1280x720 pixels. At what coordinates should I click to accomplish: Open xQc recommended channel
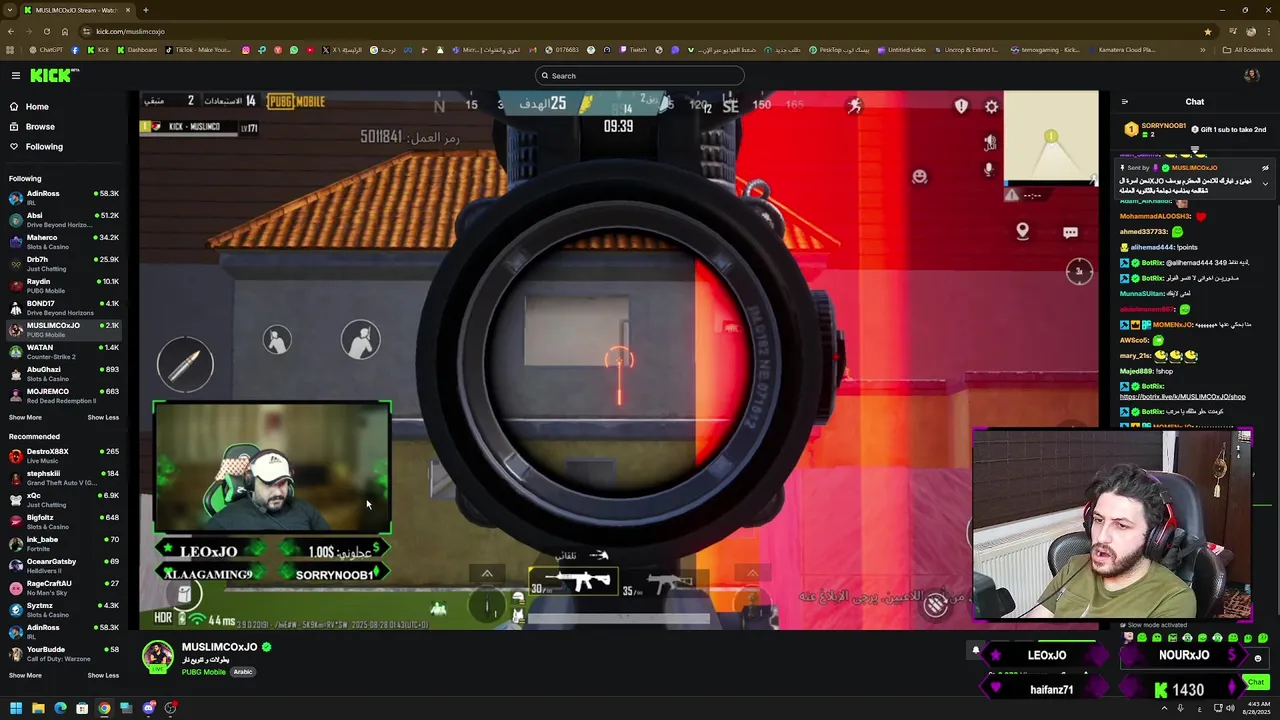(x=63, y=500)
